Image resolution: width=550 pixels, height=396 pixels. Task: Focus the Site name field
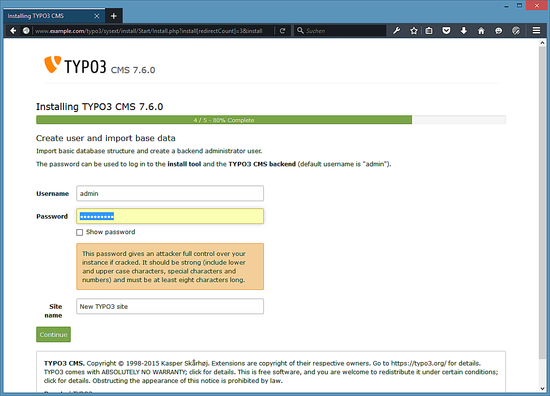tap(170, 306)
